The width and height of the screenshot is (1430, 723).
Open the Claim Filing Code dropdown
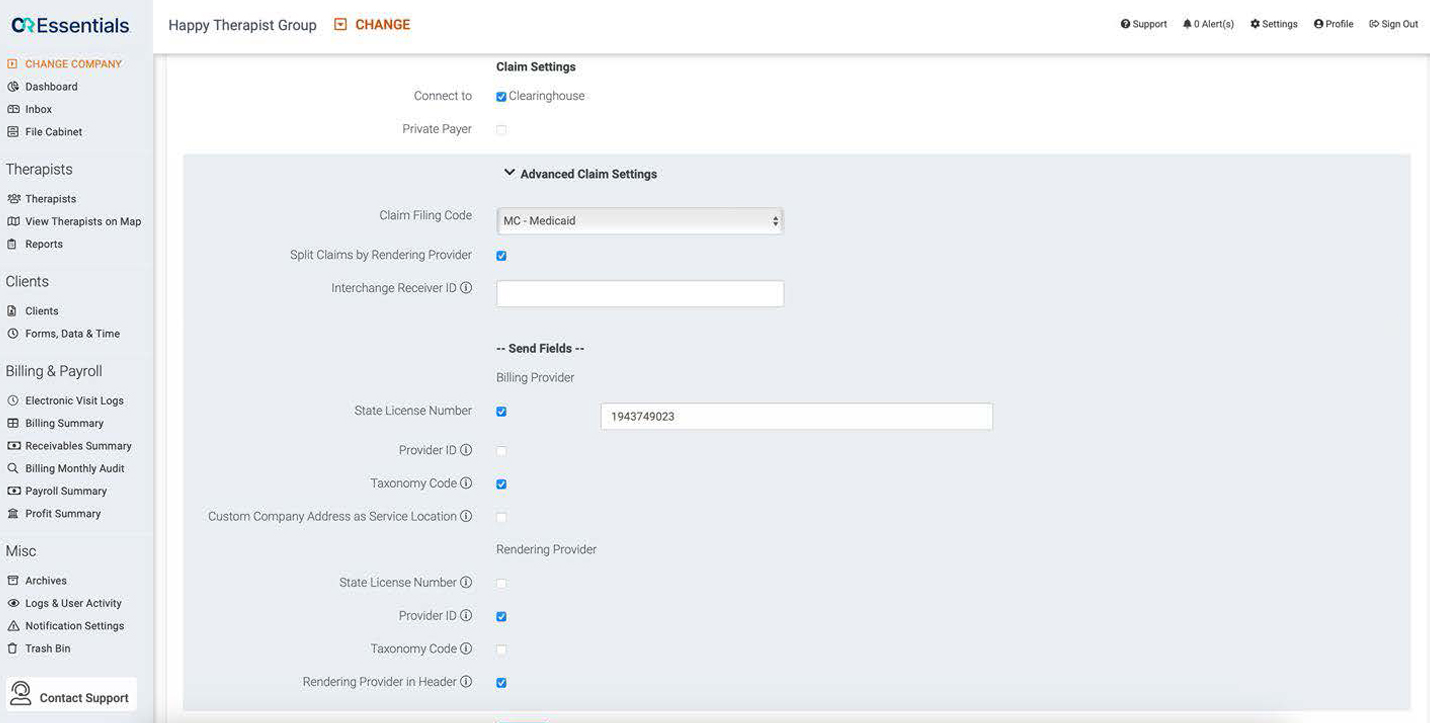[x=639, y=220]
